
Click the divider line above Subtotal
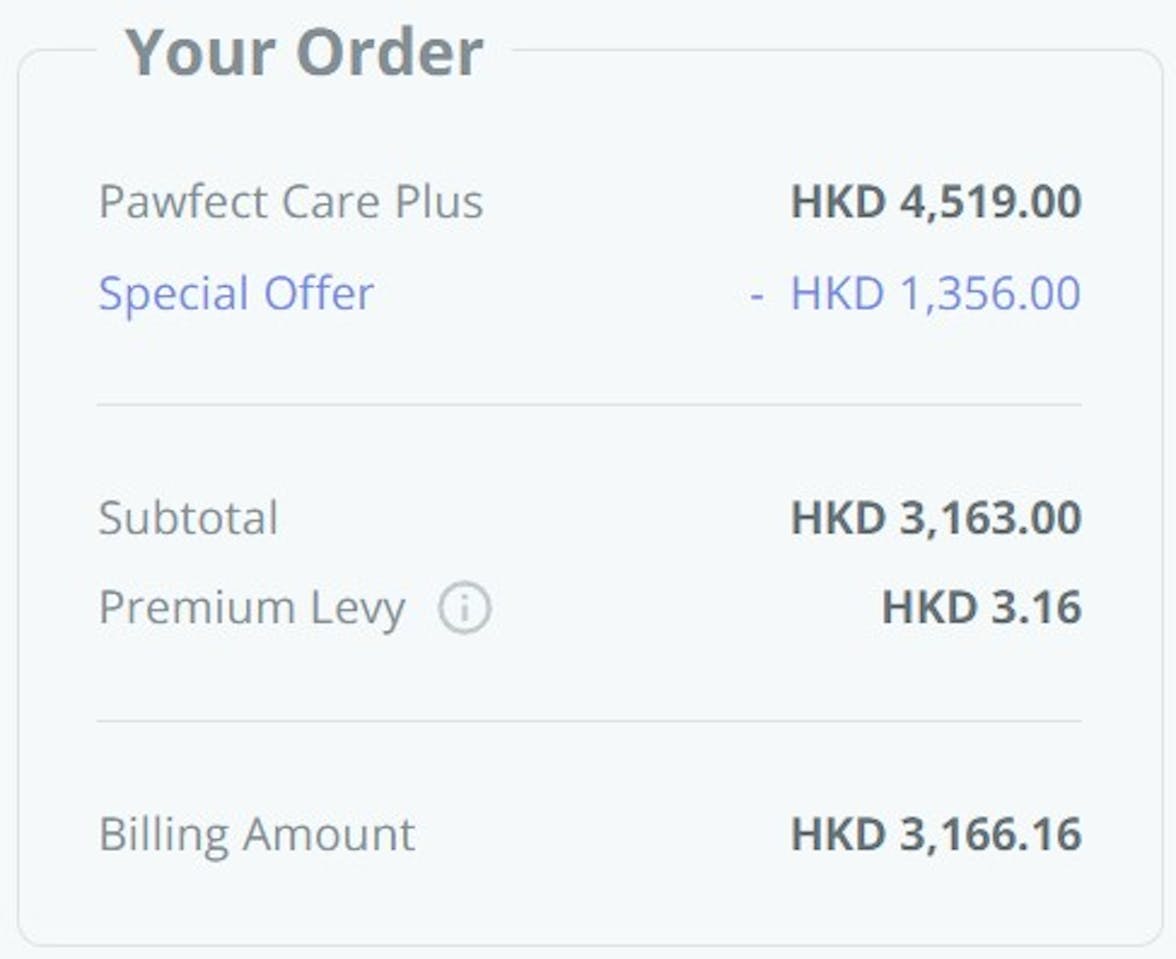pyautogui.click(x=590, y=405)
